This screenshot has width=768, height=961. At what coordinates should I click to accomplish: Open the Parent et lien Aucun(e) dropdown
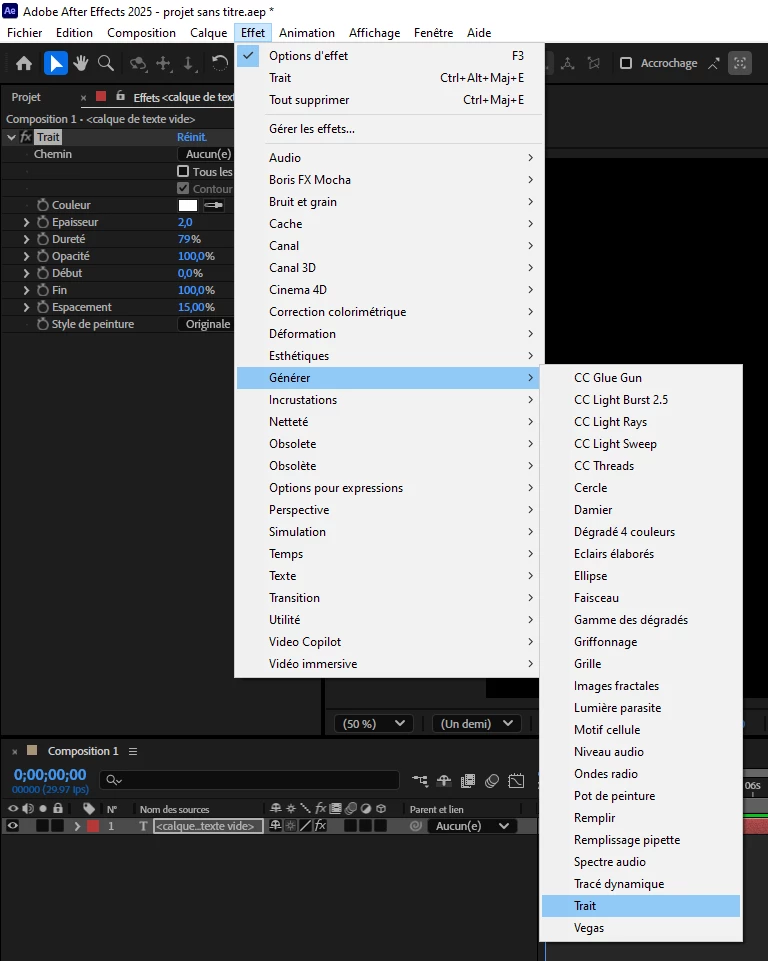tap(472, 826)
